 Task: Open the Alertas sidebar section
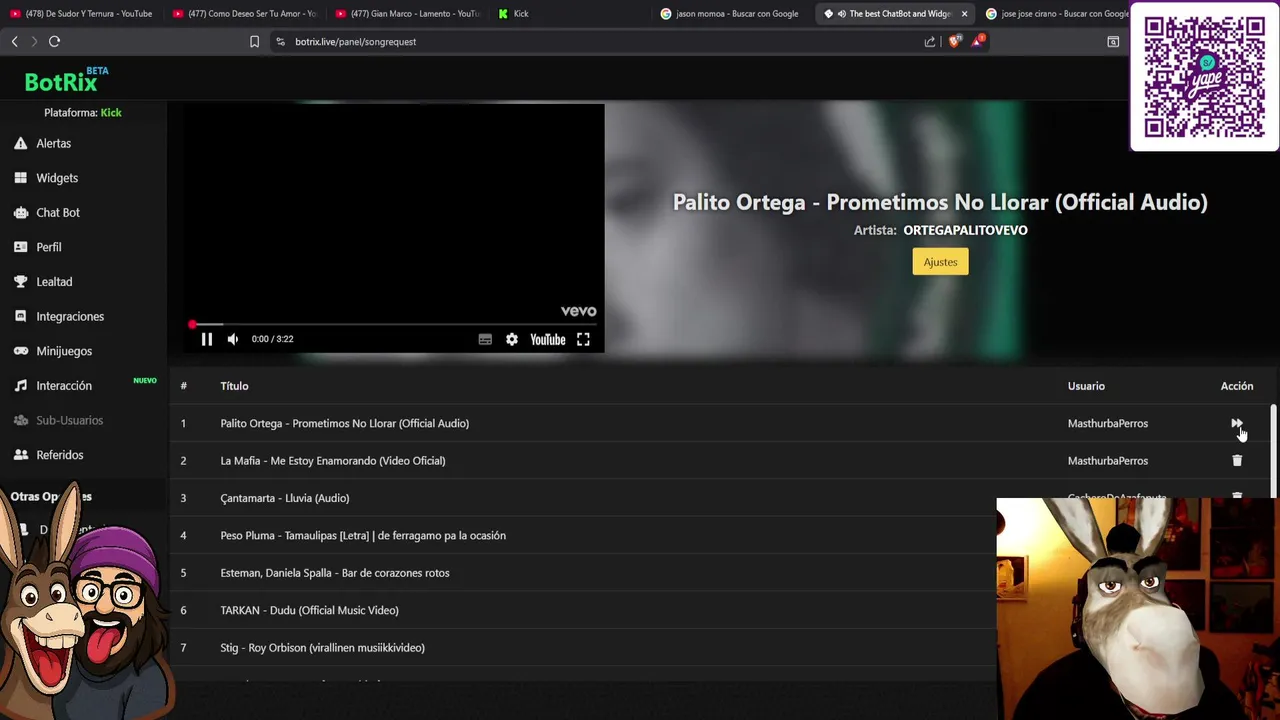pos(43,143)
